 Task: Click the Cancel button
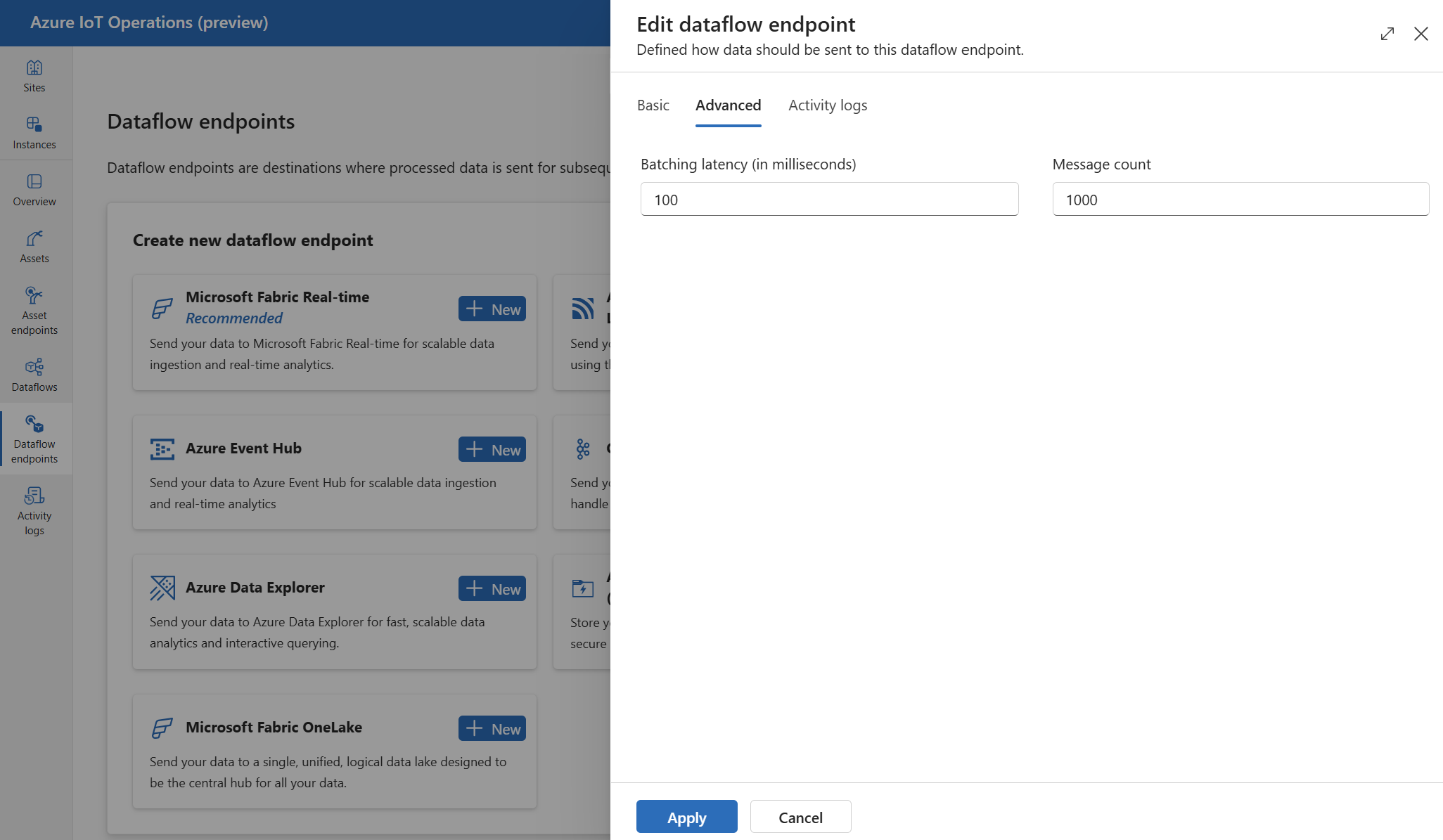point(800,817)
